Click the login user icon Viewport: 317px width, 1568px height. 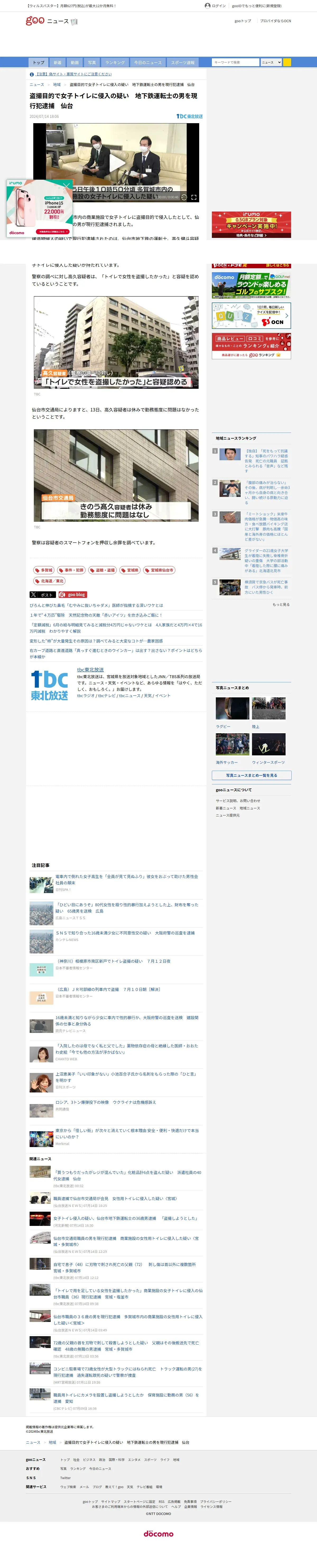[207, 6]
